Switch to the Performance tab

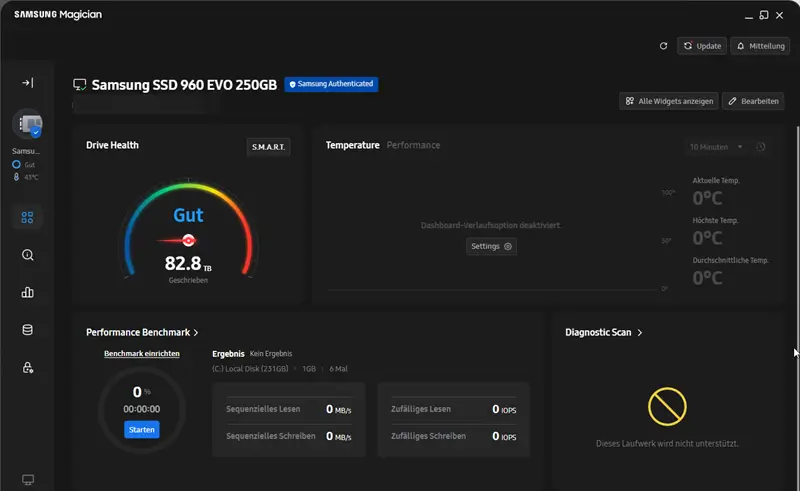click(x=413, y=145)
